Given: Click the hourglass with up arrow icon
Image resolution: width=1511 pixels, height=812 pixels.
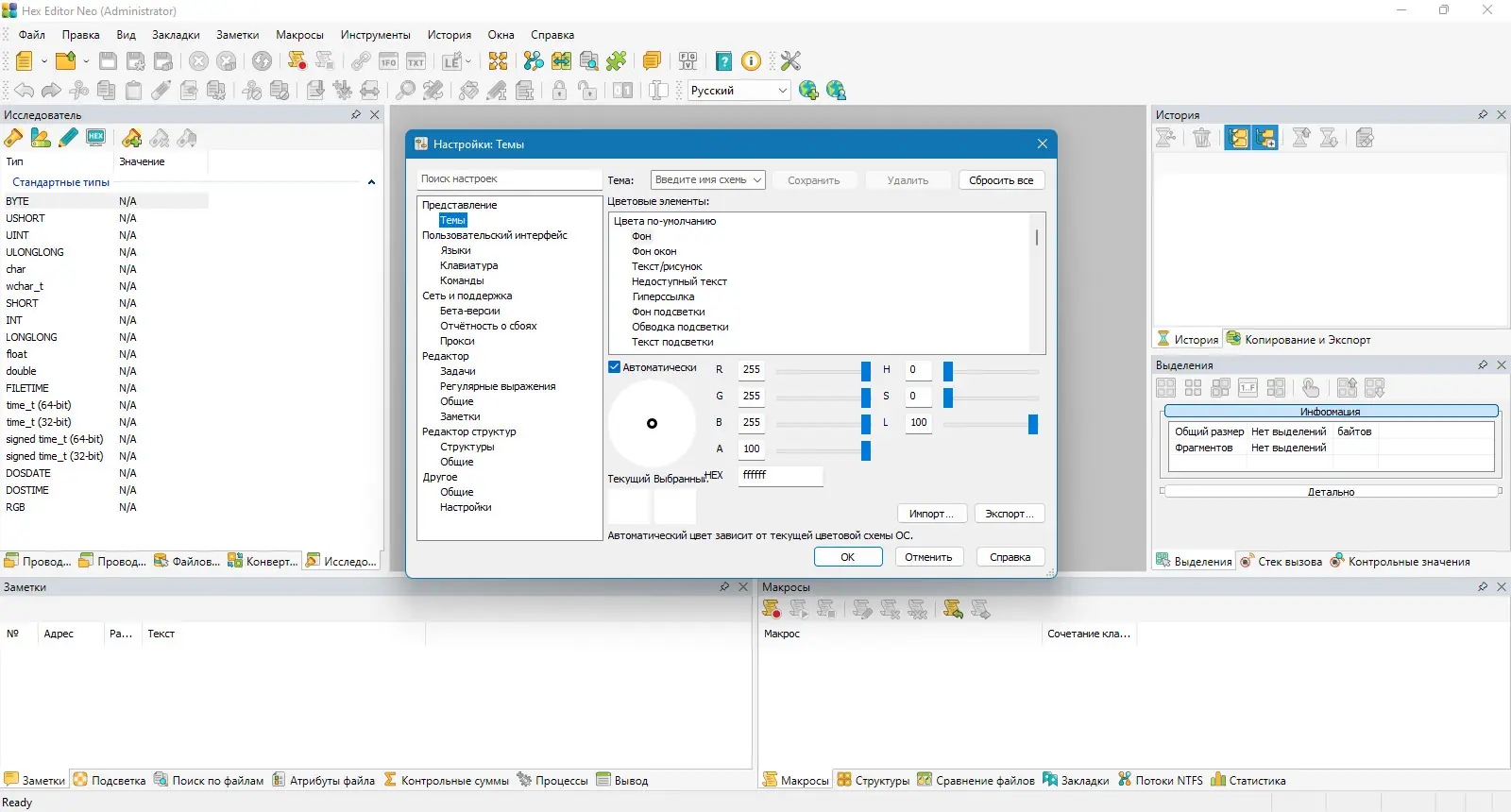Looking at the screenshot, I should click(1301, 138).
